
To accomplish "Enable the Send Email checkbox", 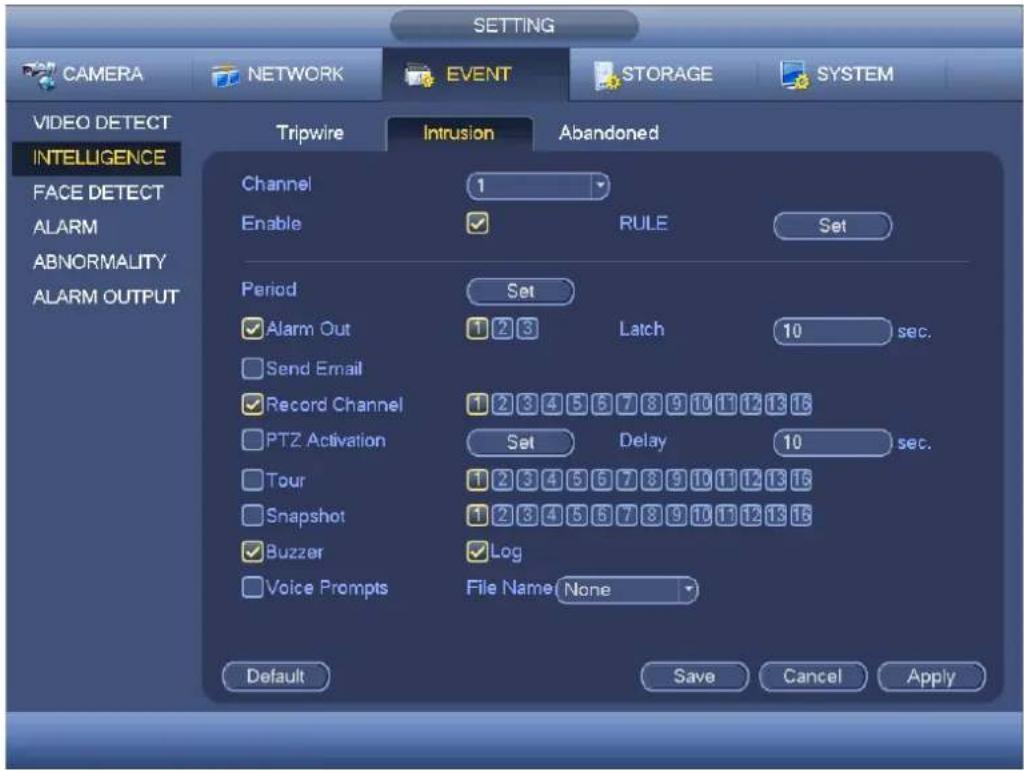I will 252,368.
